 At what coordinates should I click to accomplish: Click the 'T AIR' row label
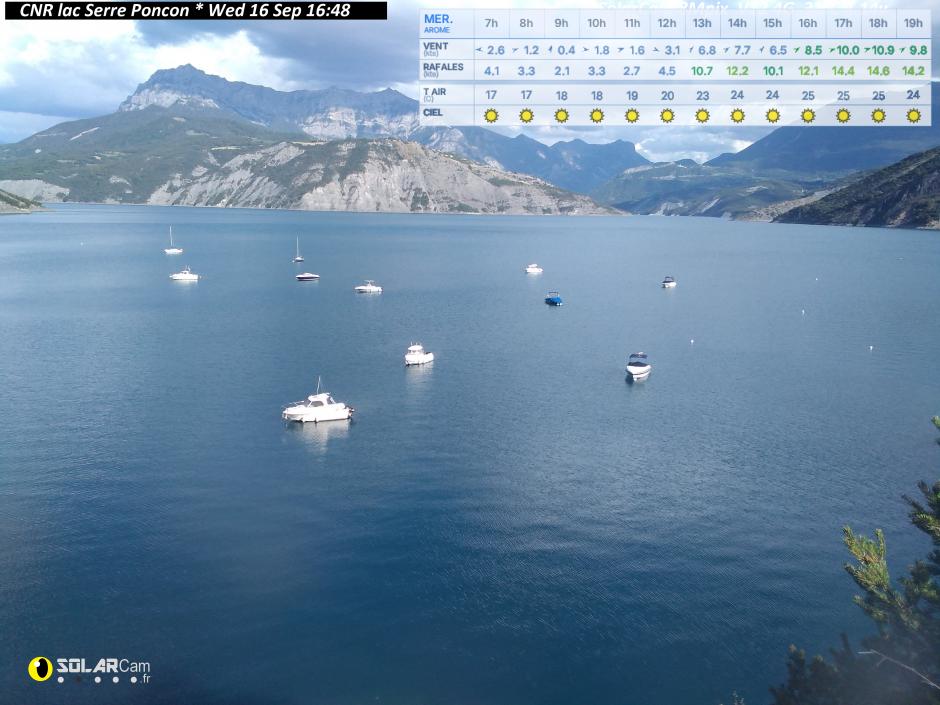(435, 94)
